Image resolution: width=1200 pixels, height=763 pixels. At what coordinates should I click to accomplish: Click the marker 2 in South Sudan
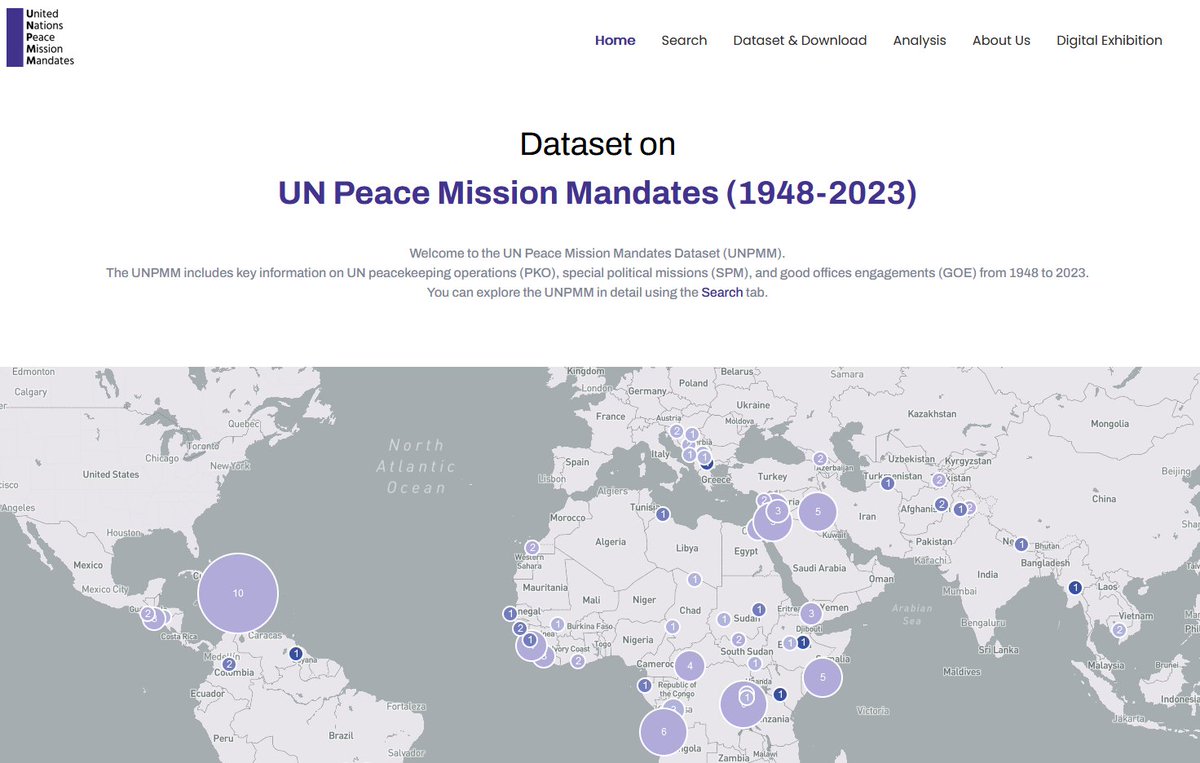pyautogui.click(x=738, y=639)
